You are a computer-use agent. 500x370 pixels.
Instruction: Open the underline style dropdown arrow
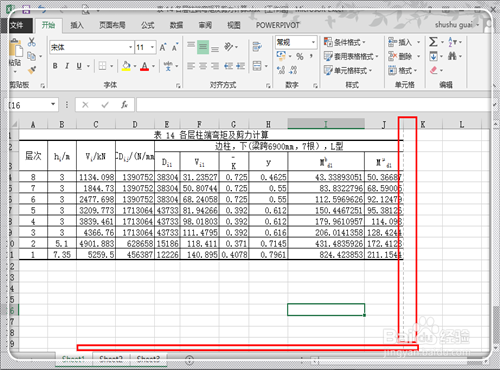pos(88,66)
